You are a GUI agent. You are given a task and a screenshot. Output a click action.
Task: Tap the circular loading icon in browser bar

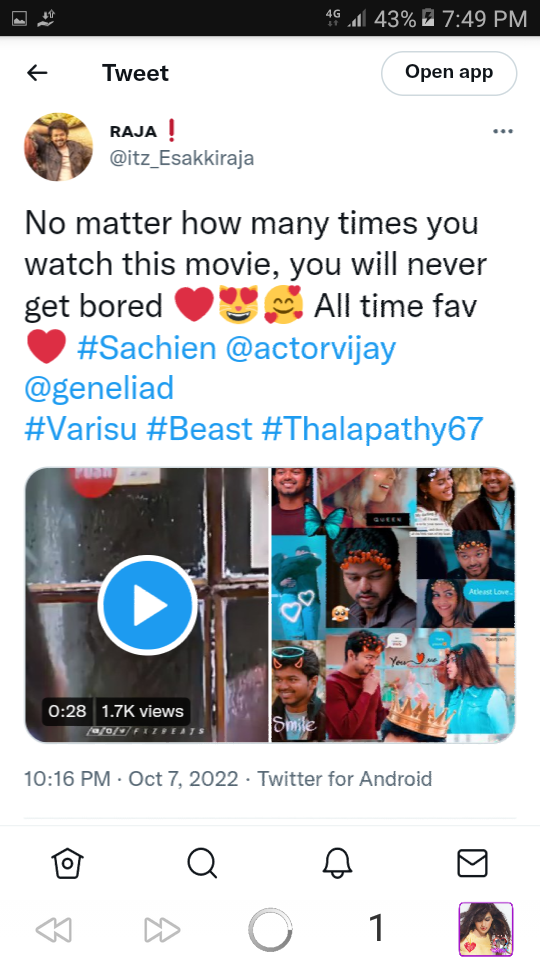coord(270,930)
